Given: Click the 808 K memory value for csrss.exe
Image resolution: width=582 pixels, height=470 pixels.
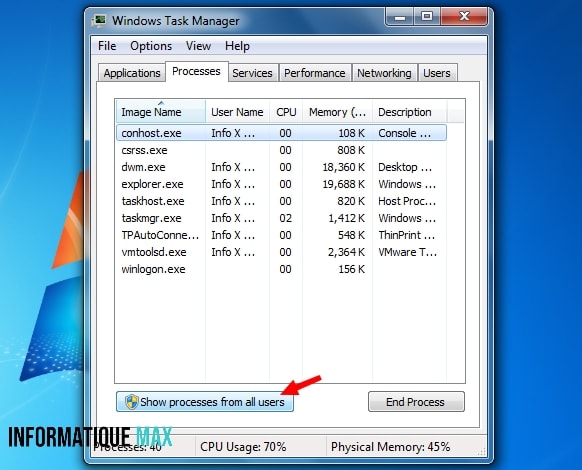Looking at the screenshot, I should [351, 150].
